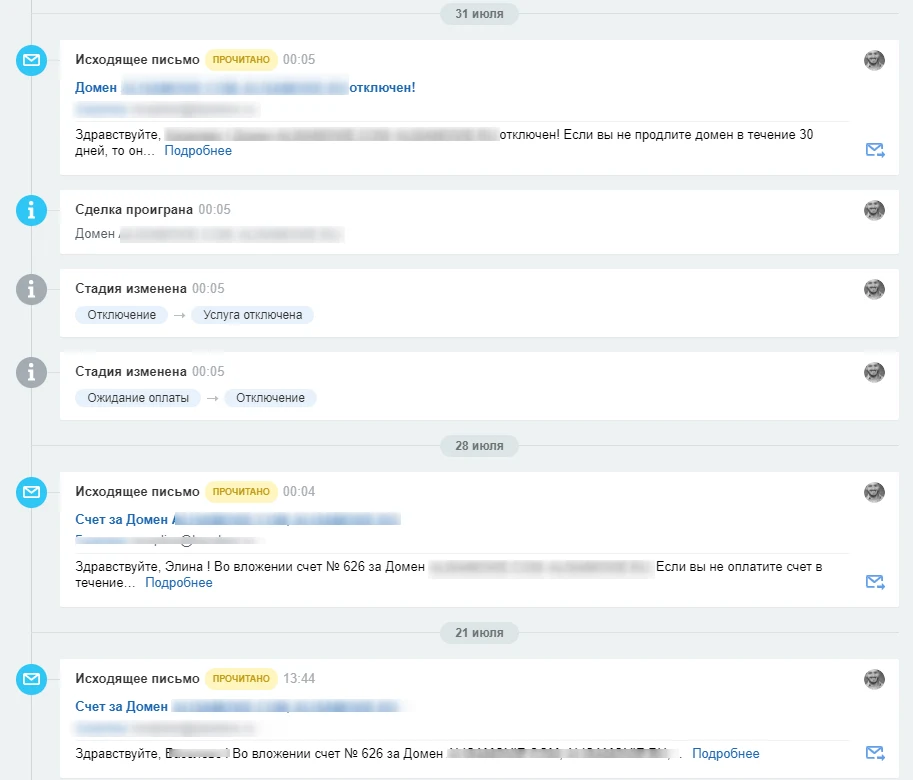Click the 'Услуга отключена' stage label
The width and height of the screenshot is (913, 780).
point(252,315)
